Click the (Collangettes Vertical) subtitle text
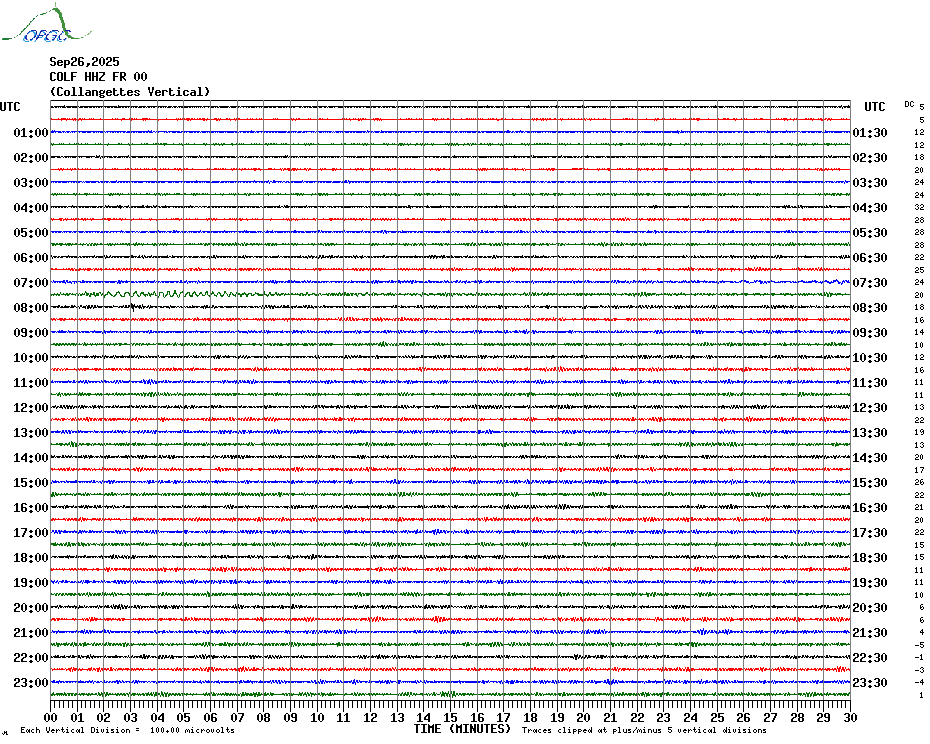Viewport: 930px width, 744px height. (x=130, y=92)
